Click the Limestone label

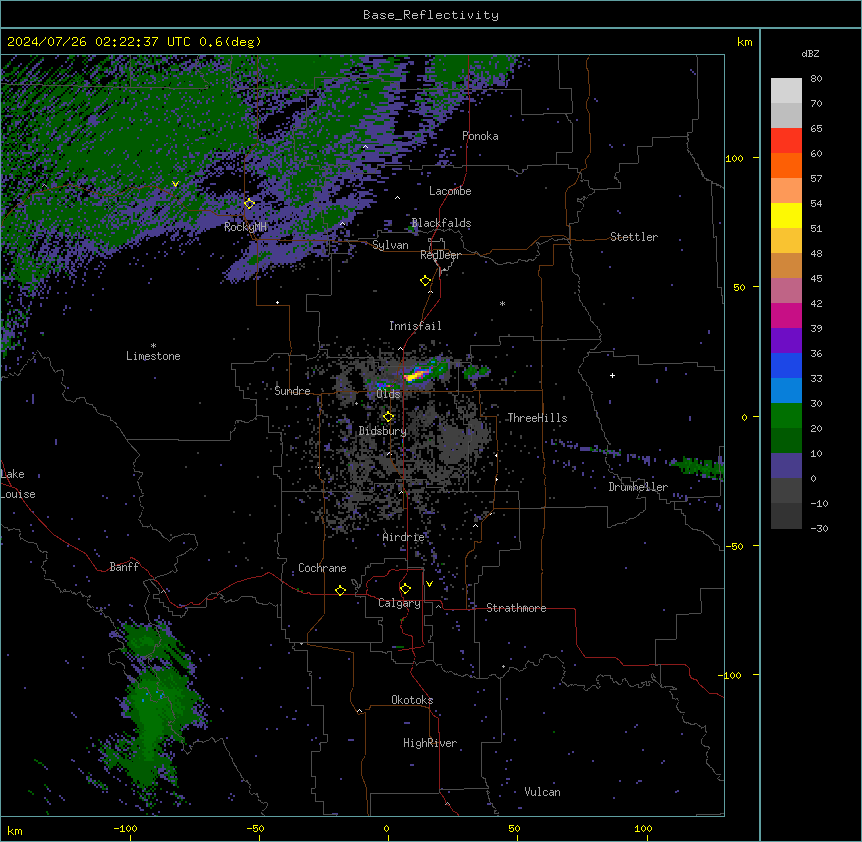(x=153, y=356)
